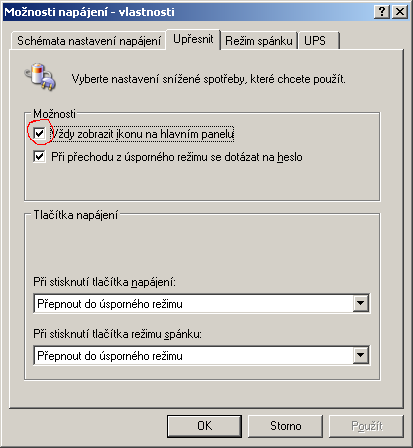Switch to Schémata nastavení napájení tab
Screen dimensions: 413x448
[x=89, y=41]
